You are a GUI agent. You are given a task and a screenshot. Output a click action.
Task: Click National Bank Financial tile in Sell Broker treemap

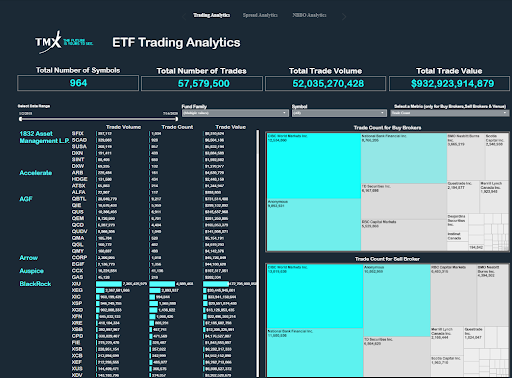[315, 353]
